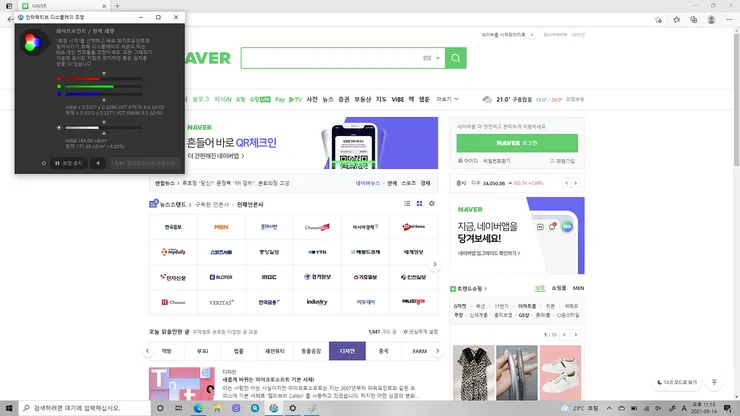Click the green channel gain bar

[104, 86]
